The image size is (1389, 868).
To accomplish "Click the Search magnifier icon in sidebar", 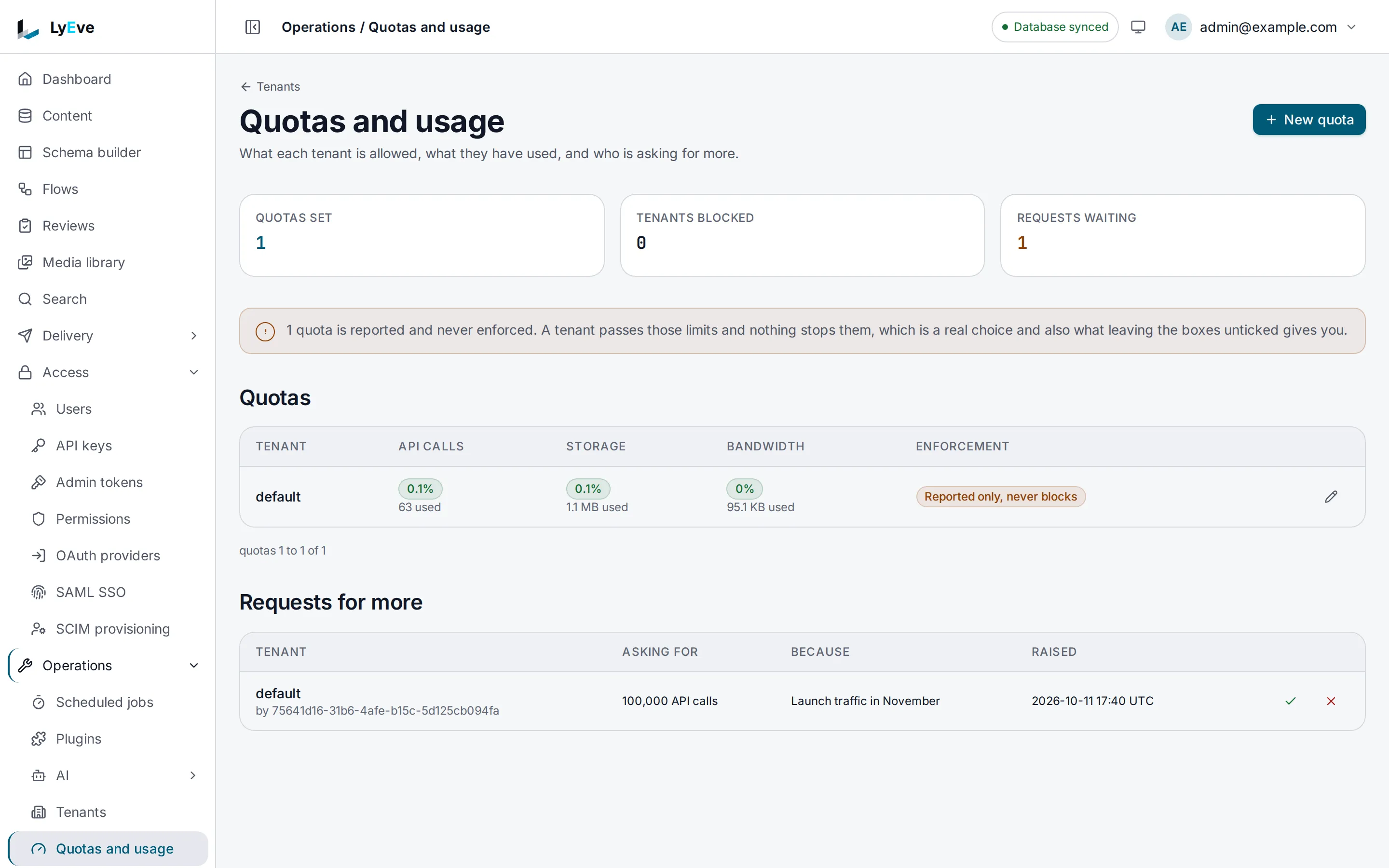I will coord(25,299).
